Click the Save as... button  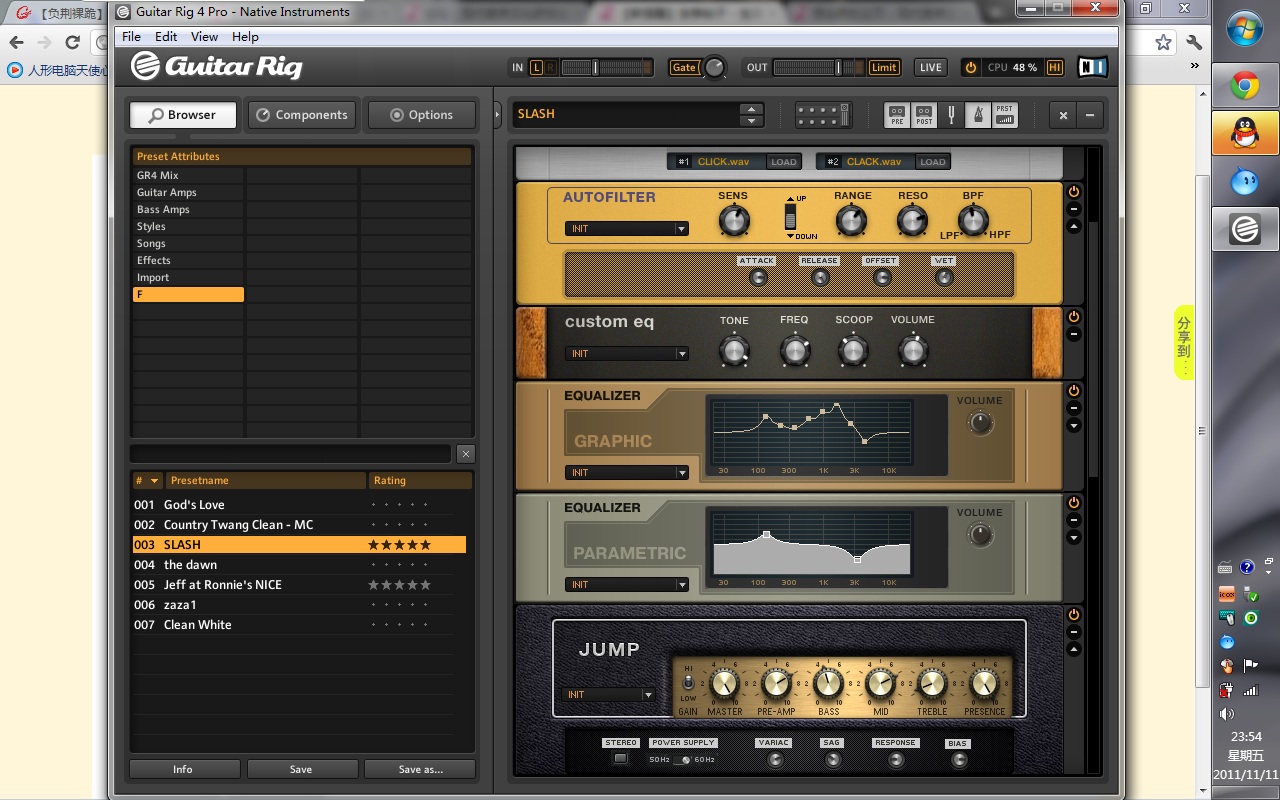(420, 769)
